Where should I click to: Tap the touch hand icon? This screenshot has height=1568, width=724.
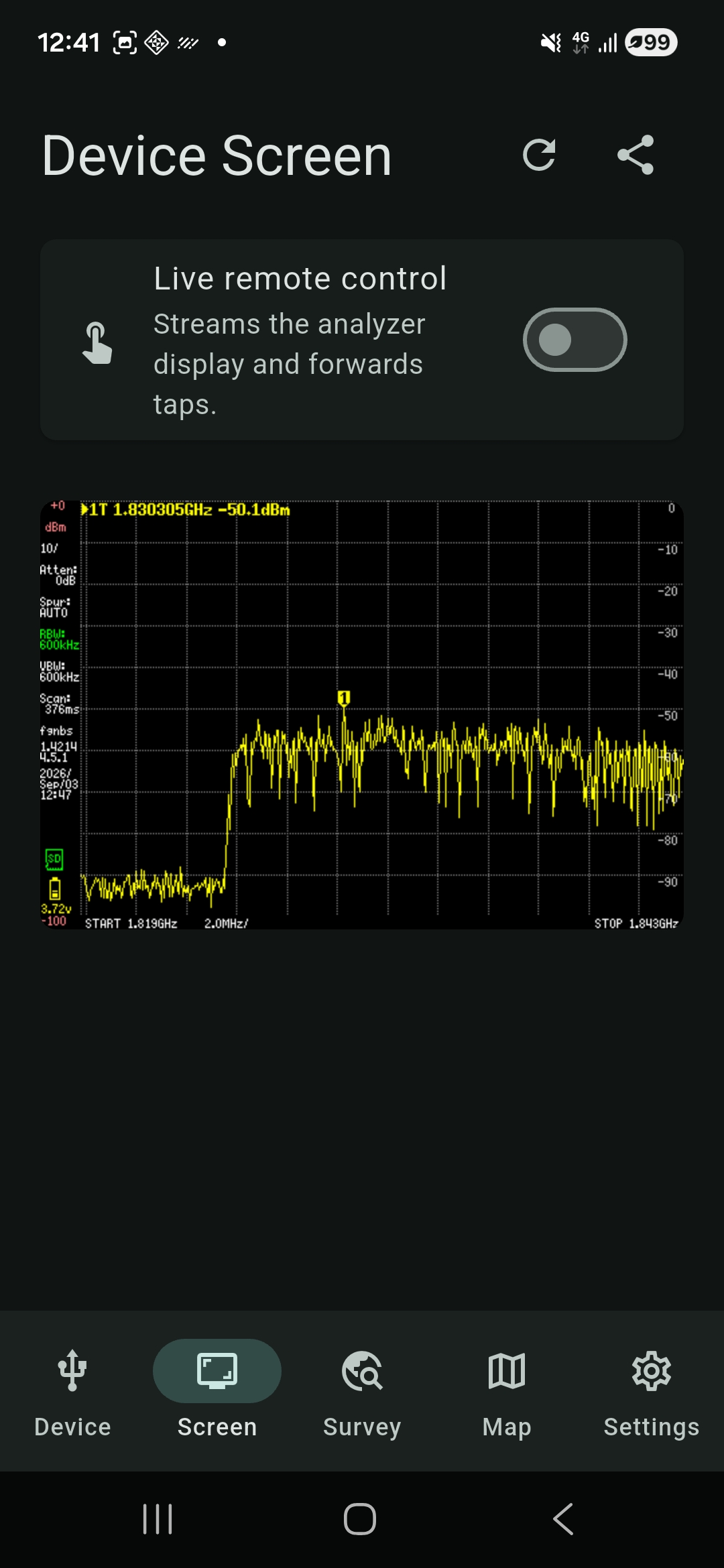coord(97,342)
